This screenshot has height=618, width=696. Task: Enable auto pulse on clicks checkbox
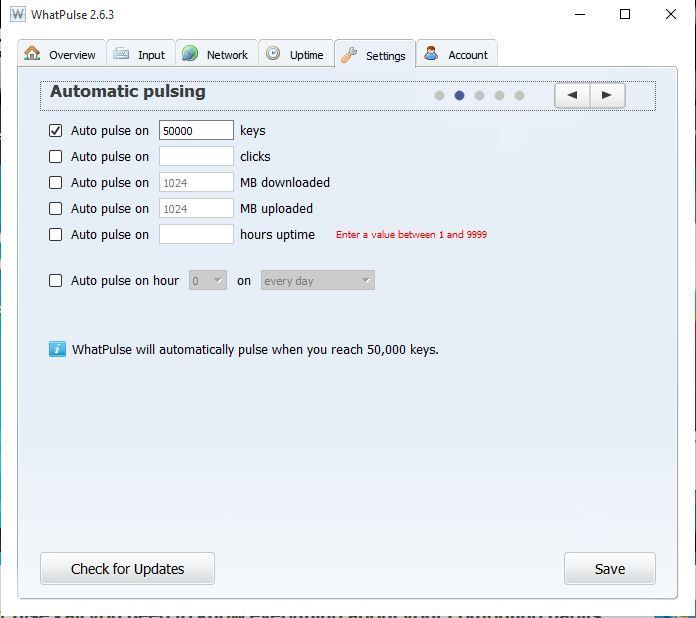coord(55,156)
